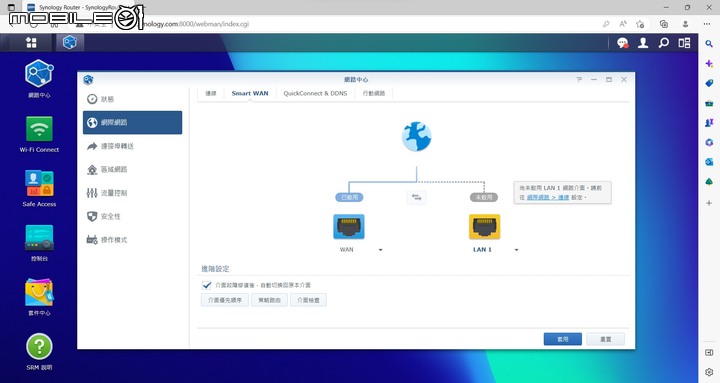
Task: Click the 重置 reset button
Action: [606, 339]
